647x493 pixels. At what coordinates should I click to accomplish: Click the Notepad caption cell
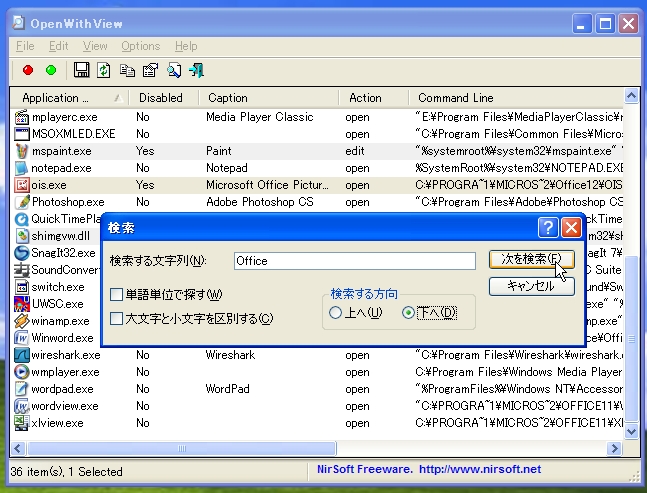(x=227, y=168)
